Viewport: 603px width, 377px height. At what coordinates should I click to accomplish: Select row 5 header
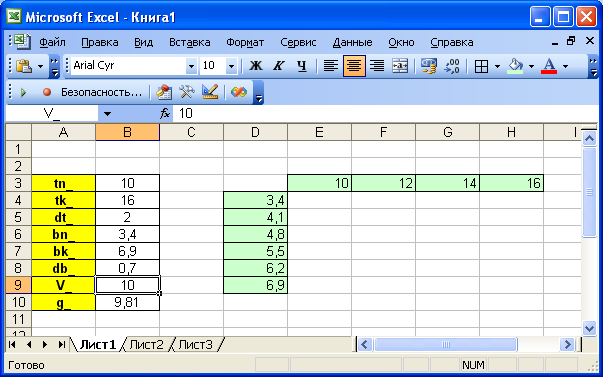(18, 217)
